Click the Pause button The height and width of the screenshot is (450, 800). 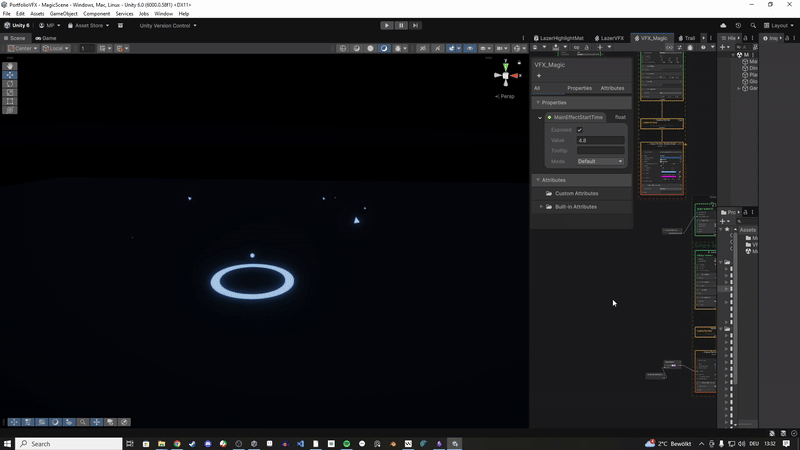click(x=401, y=25)
